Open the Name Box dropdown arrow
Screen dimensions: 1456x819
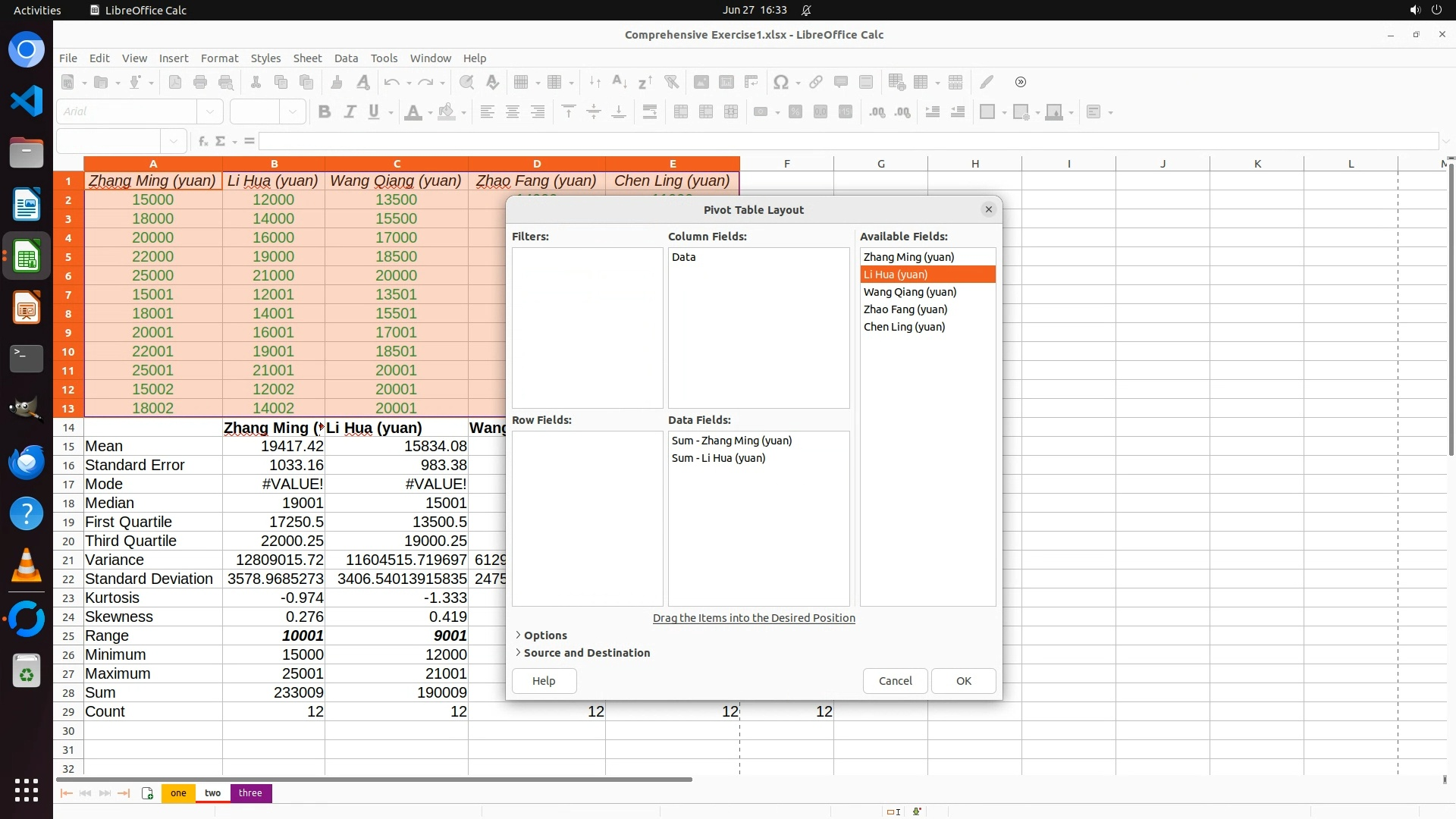pos(174,141)
